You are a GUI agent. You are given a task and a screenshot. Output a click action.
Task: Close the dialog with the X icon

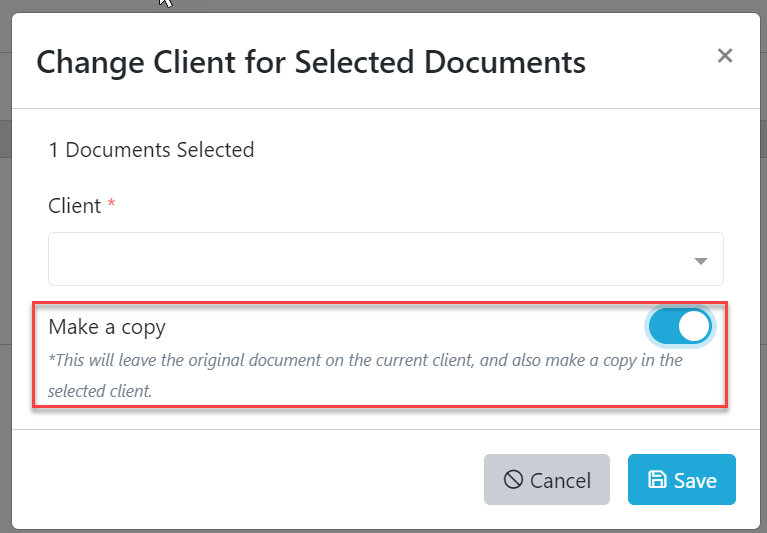[x=725, y=56]
